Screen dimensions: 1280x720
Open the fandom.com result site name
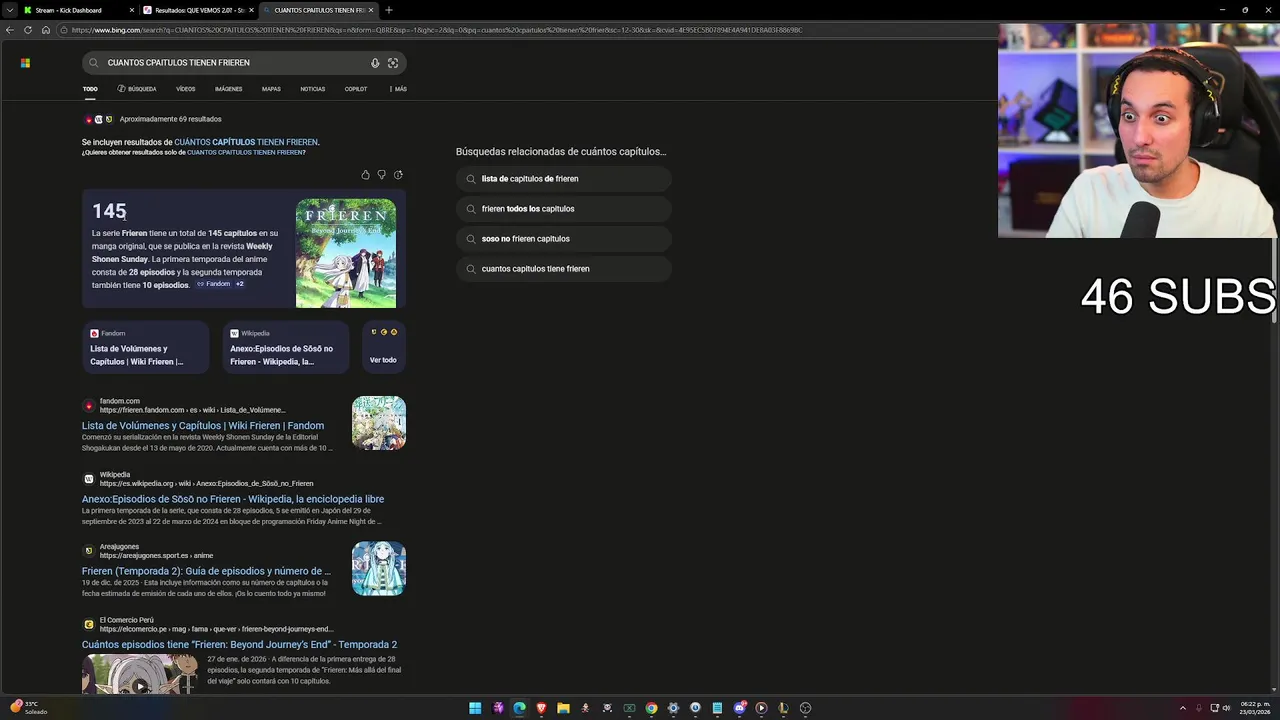click(120, 401)
